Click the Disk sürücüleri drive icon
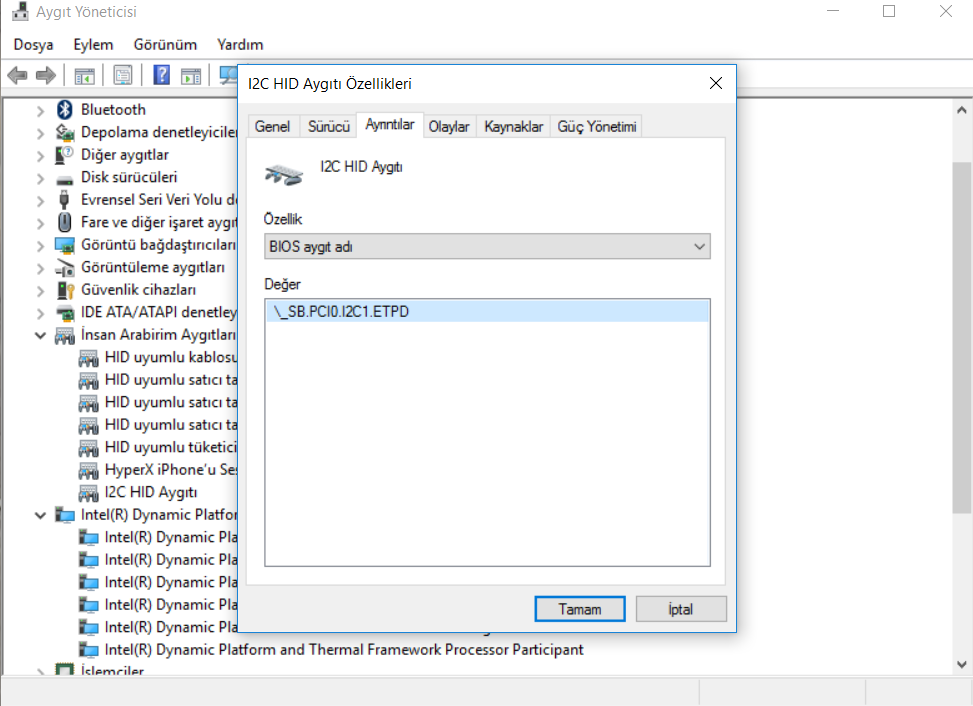The image size is (973, 706). 65,178
